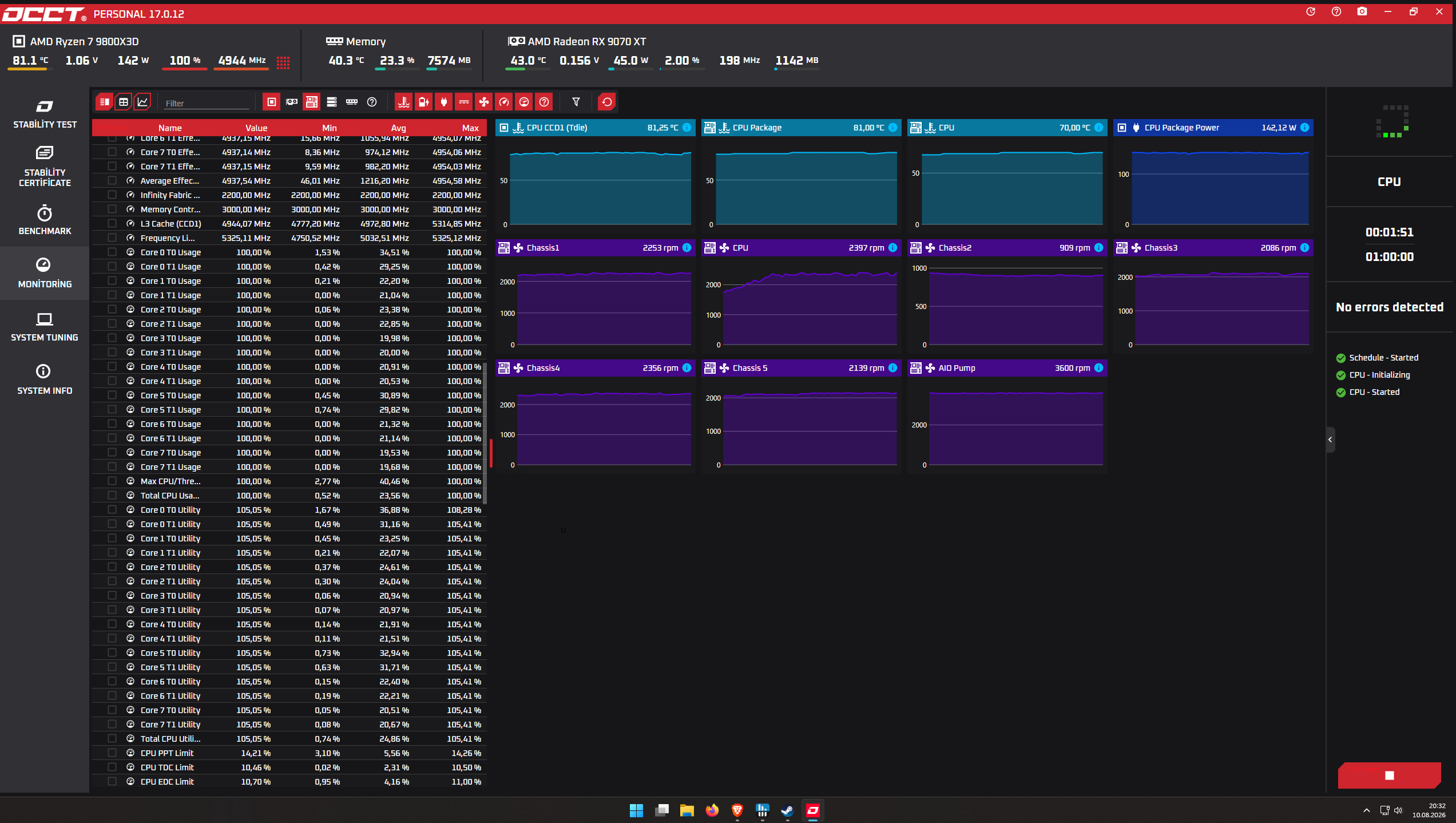Screen dimensions: 1456x823
Task: Toggle the power plug sensor filter icon
Action: point(444,102)
